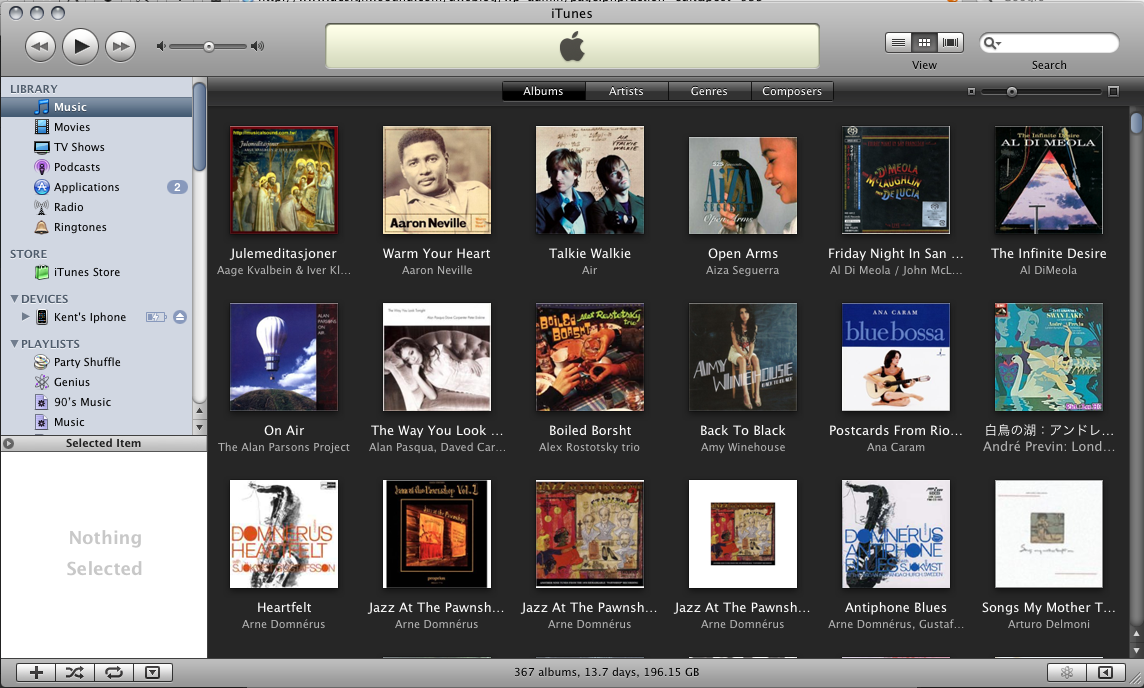Click the Applications update badge showing 2
Viewport: 1144px width, 688px height.
click(177, 187)
